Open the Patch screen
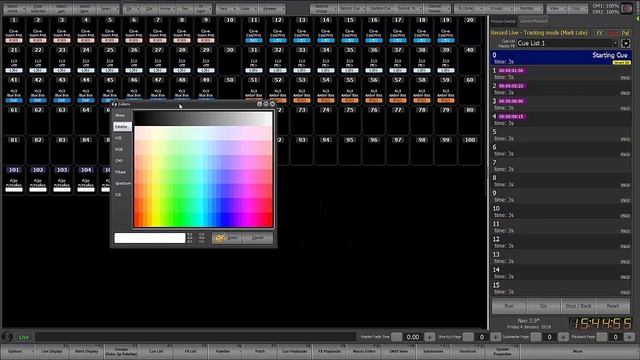Viewport: 640px width, 360px height. [260, 351]
